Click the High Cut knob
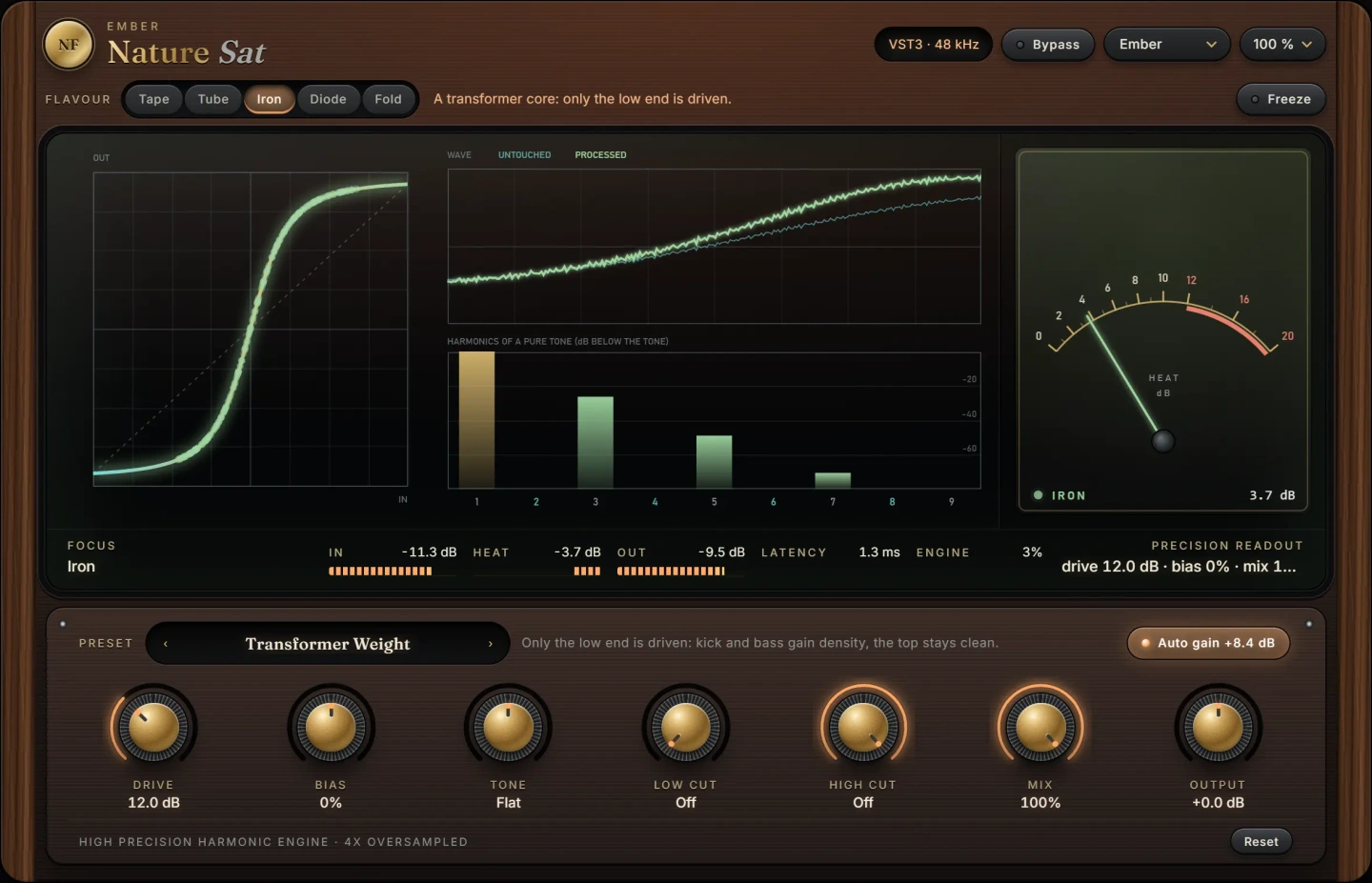 [863, 728]
